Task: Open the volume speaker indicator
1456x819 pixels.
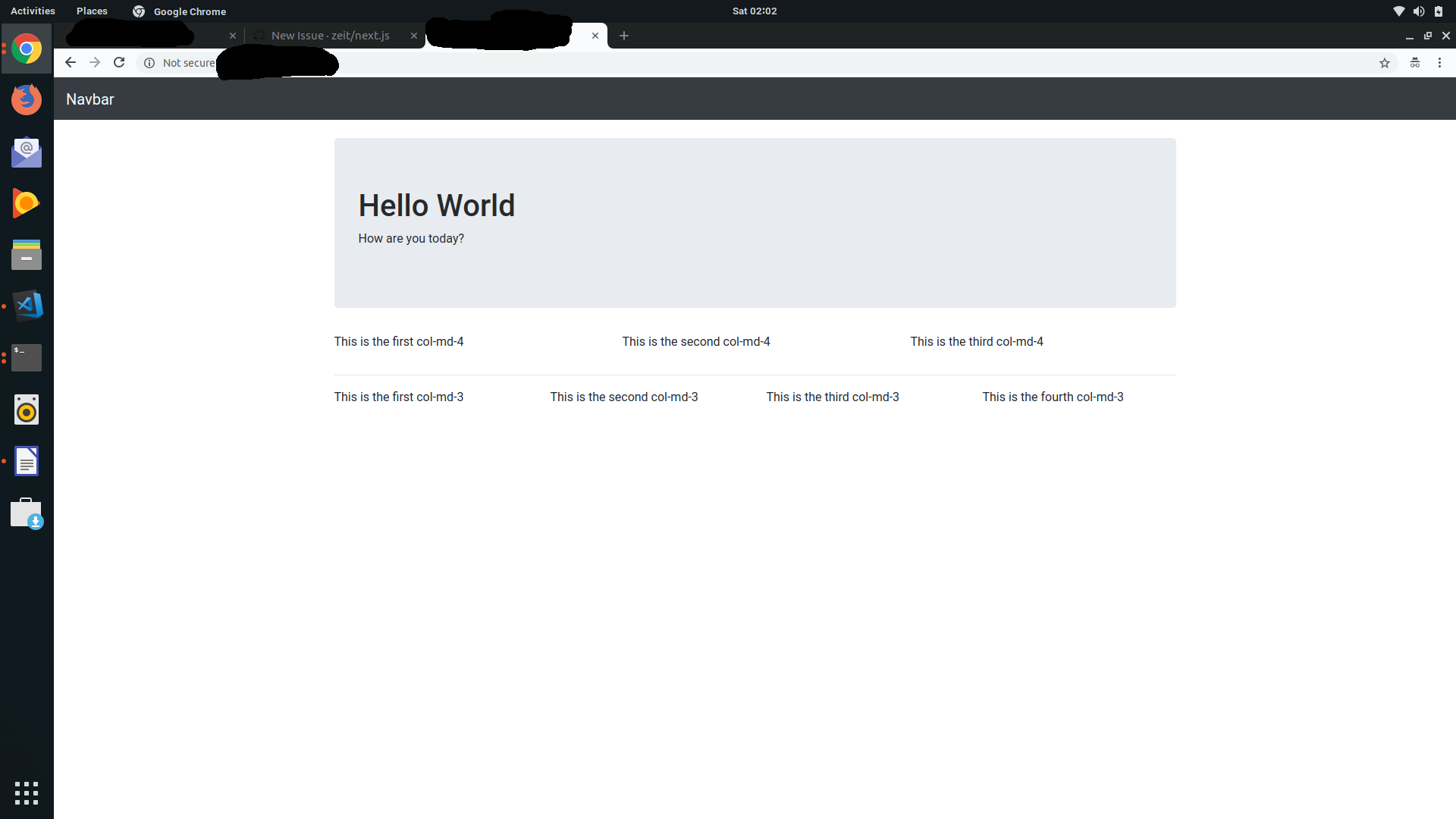Action: click(x=1419, y=11)
